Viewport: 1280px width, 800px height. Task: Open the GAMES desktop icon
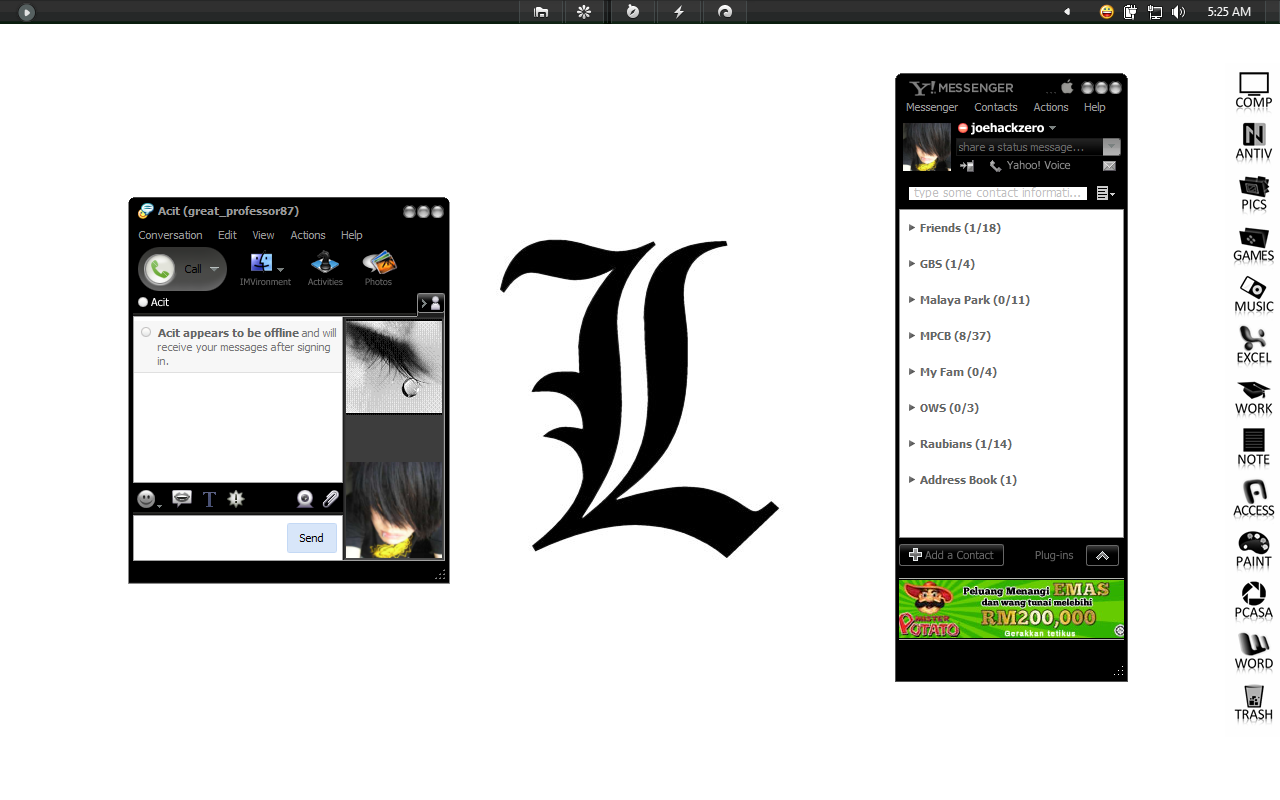click(x=1253, y=243)
